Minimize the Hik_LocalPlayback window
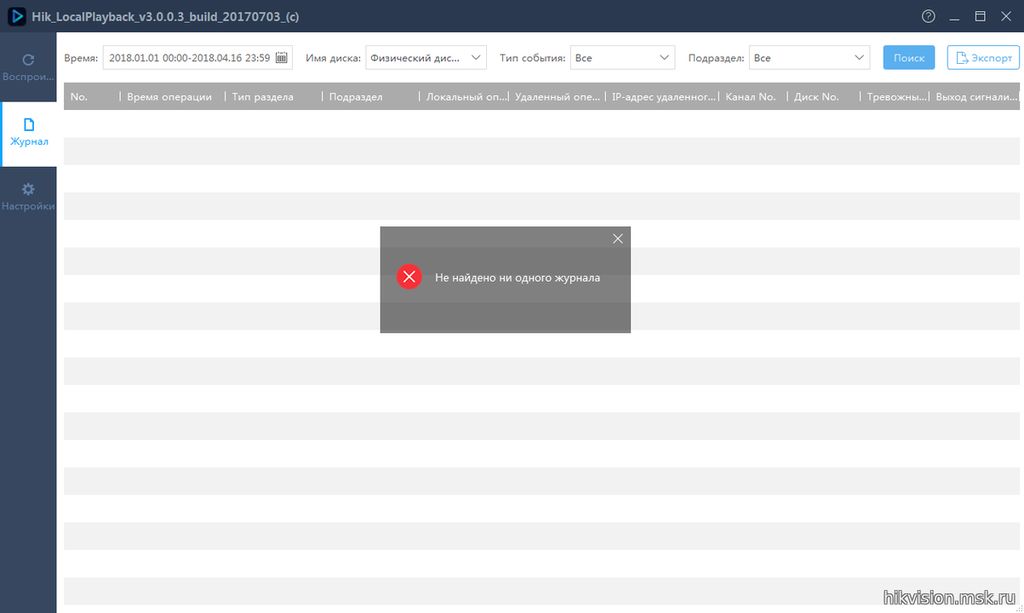 [954, 17]
